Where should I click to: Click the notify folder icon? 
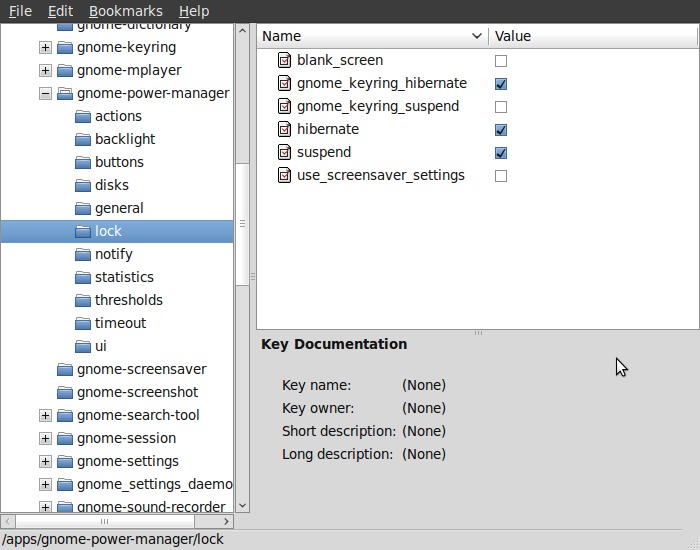[83, 254]
